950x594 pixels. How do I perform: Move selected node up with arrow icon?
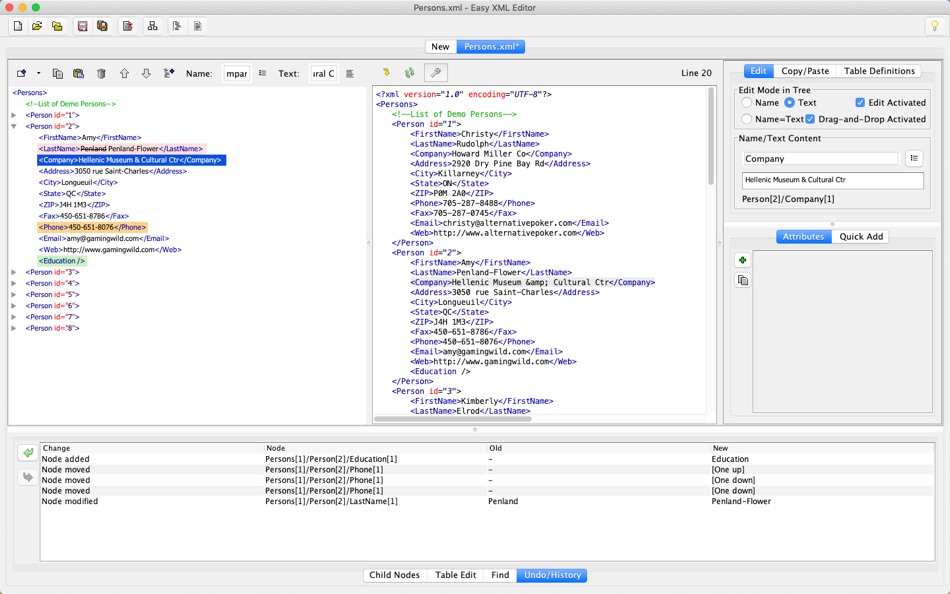point(124,73)
